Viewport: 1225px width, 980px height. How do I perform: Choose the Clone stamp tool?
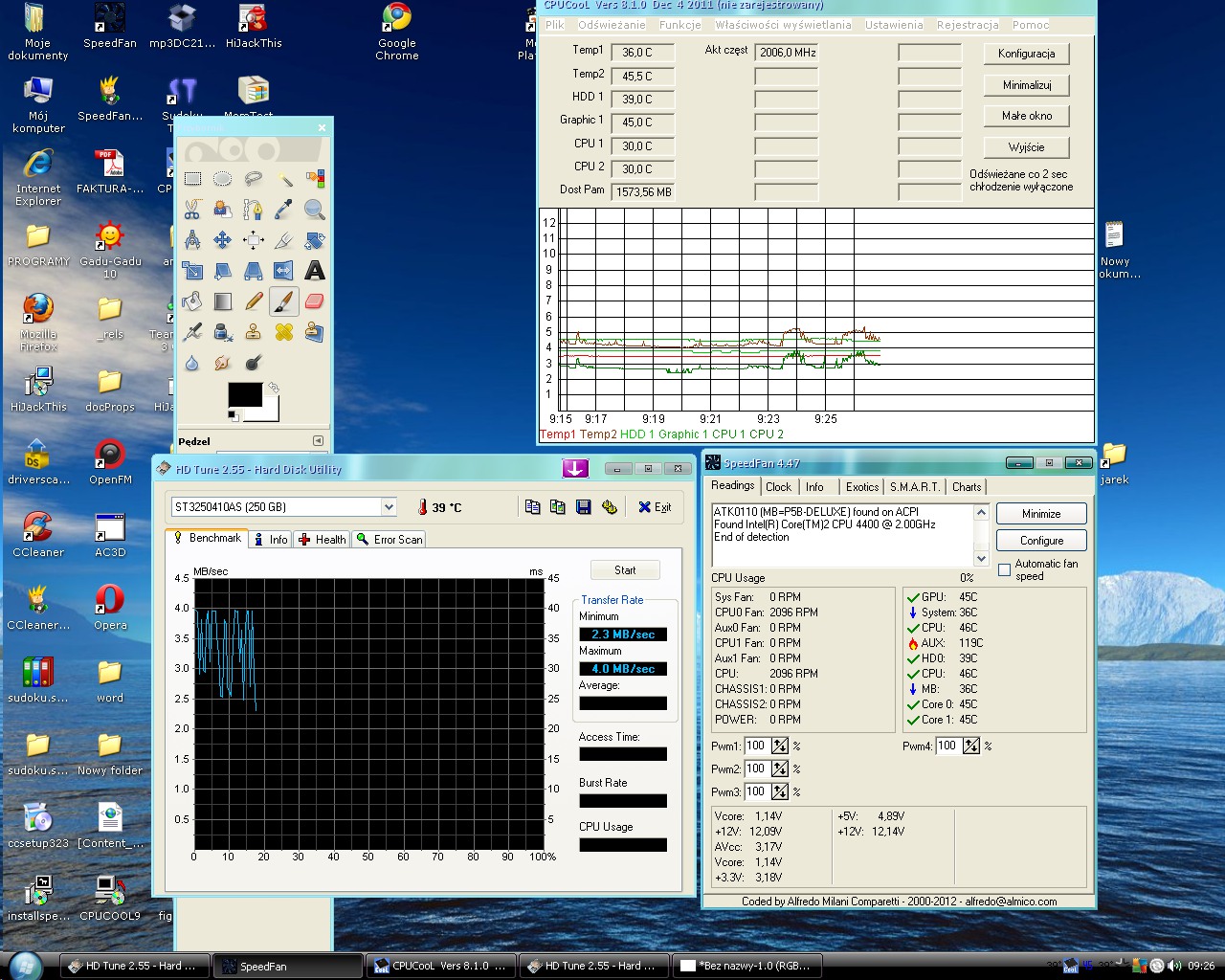point(254,332)
